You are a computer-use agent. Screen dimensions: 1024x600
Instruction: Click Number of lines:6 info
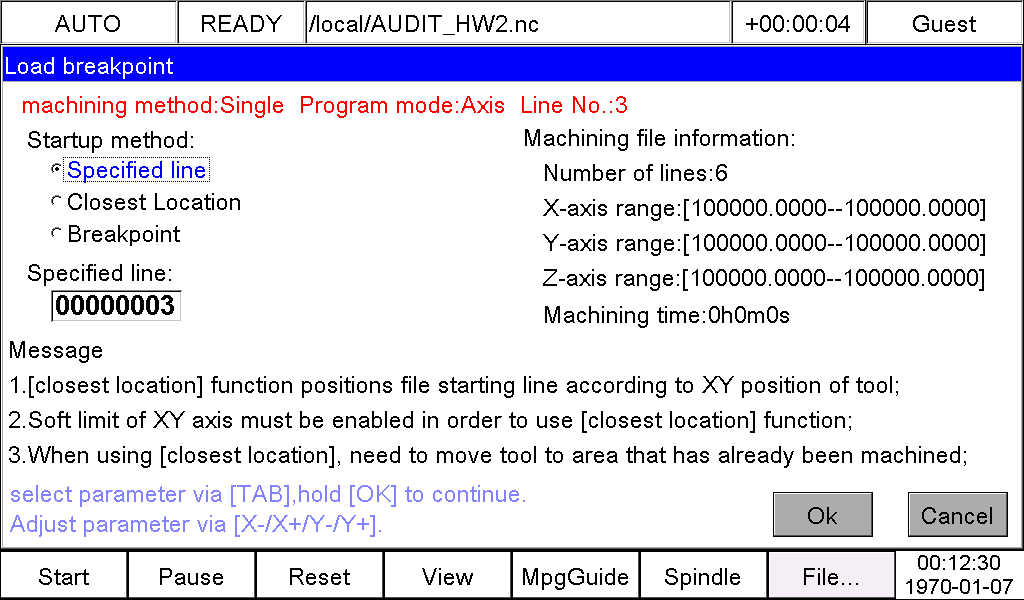(x=635, y=173)
